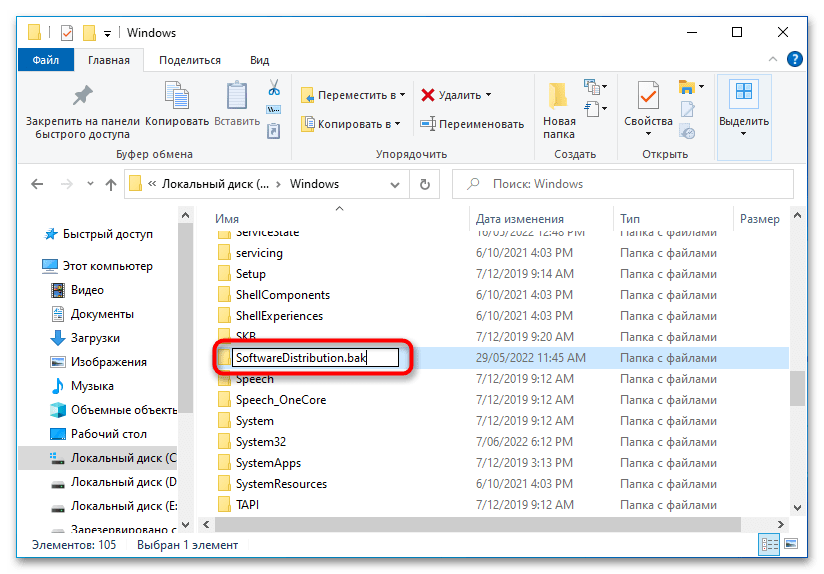Viewport: 824px width, 574px height.
Task: Click the horizontal scrollbar in file list
Action: (x=477, y=524)
